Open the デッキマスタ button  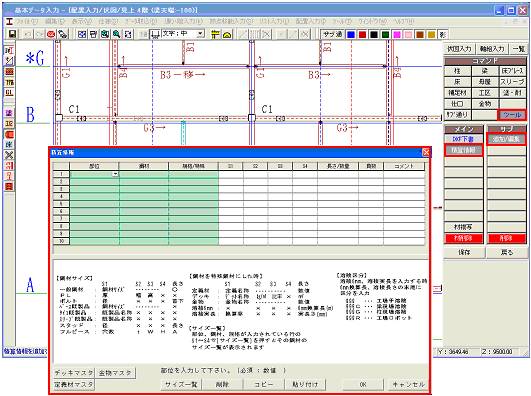(x=74, y=373)
